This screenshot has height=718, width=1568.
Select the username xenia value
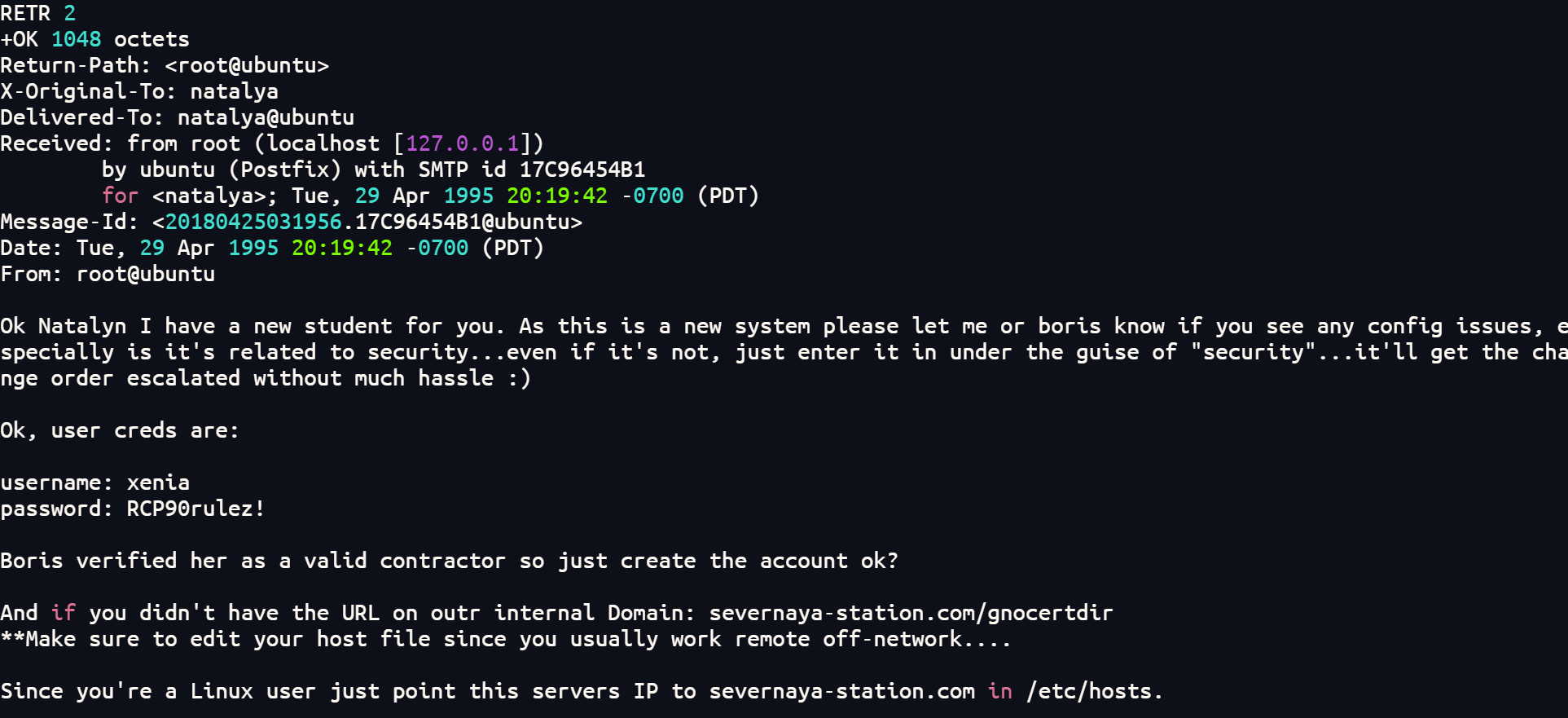(158, 482)
